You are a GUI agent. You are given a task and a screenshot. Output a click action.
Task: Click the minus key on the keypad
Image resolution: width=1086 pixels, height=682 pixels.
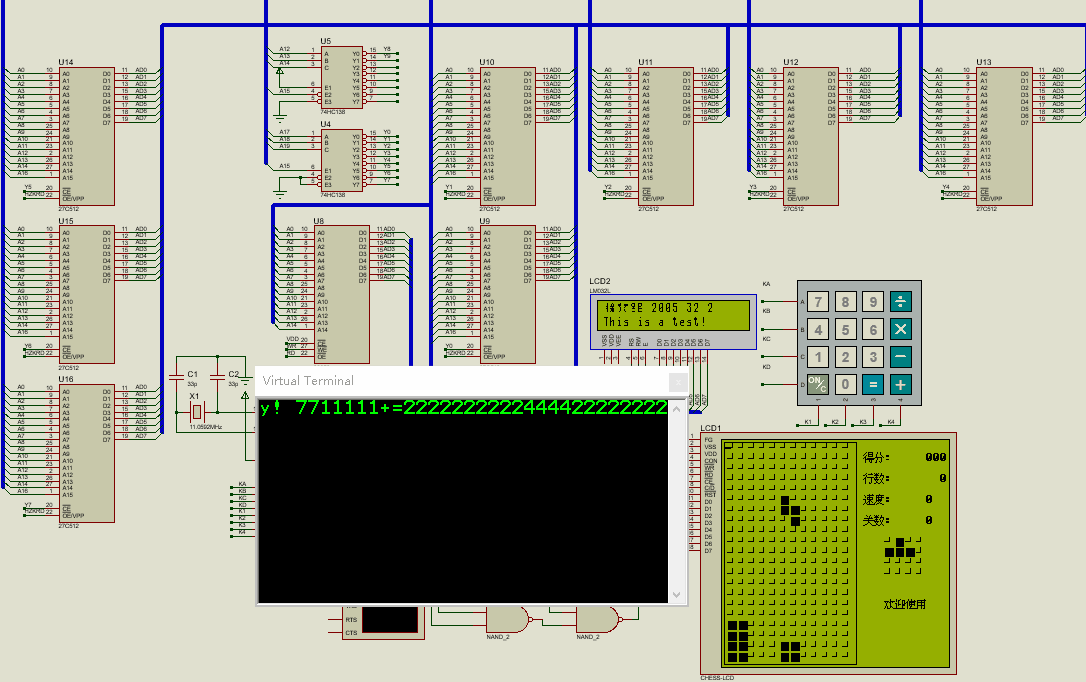[900, 357]
